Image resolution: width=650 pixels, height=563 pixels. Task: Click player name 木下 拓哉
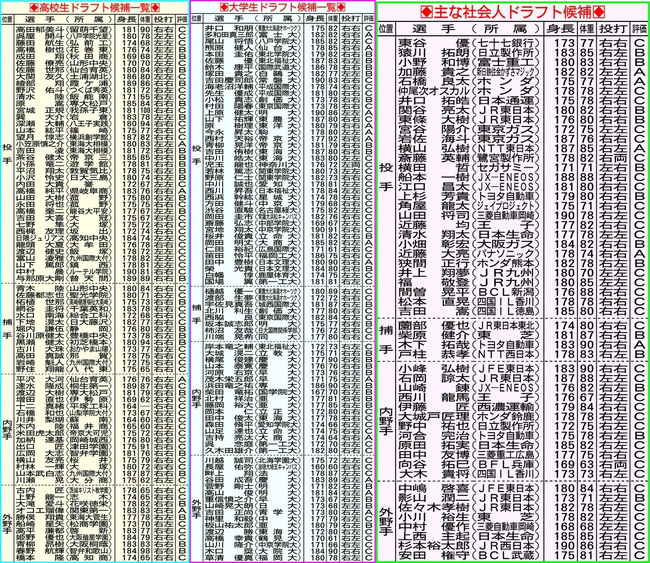(434, 345)
